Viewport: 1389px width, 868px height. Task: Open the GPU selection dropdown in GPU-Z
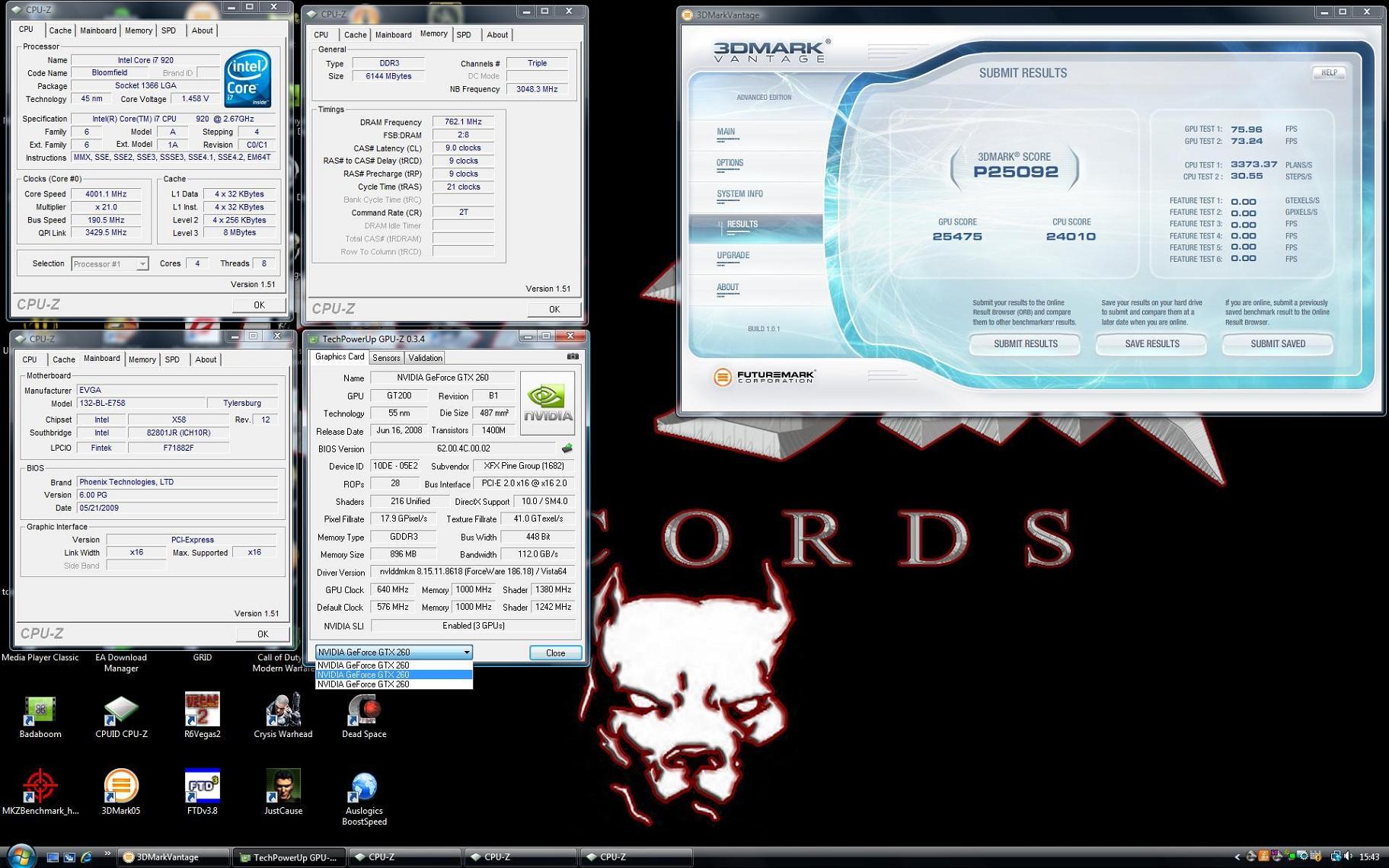[x=394, y=653]
